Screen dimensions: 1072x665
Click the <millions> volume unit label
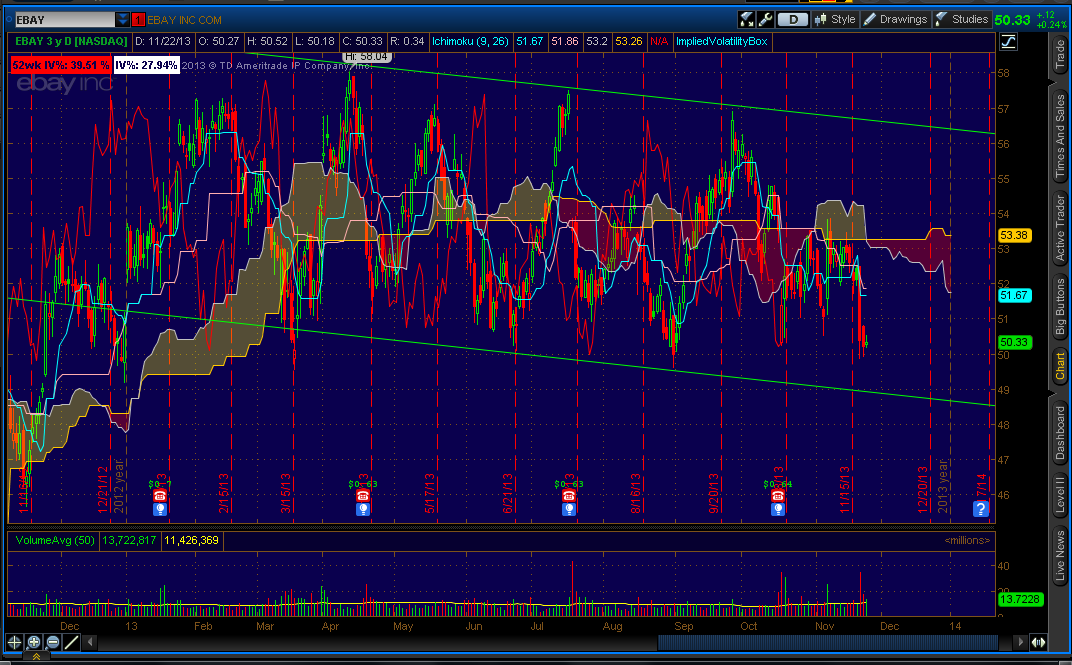(967, 540)
